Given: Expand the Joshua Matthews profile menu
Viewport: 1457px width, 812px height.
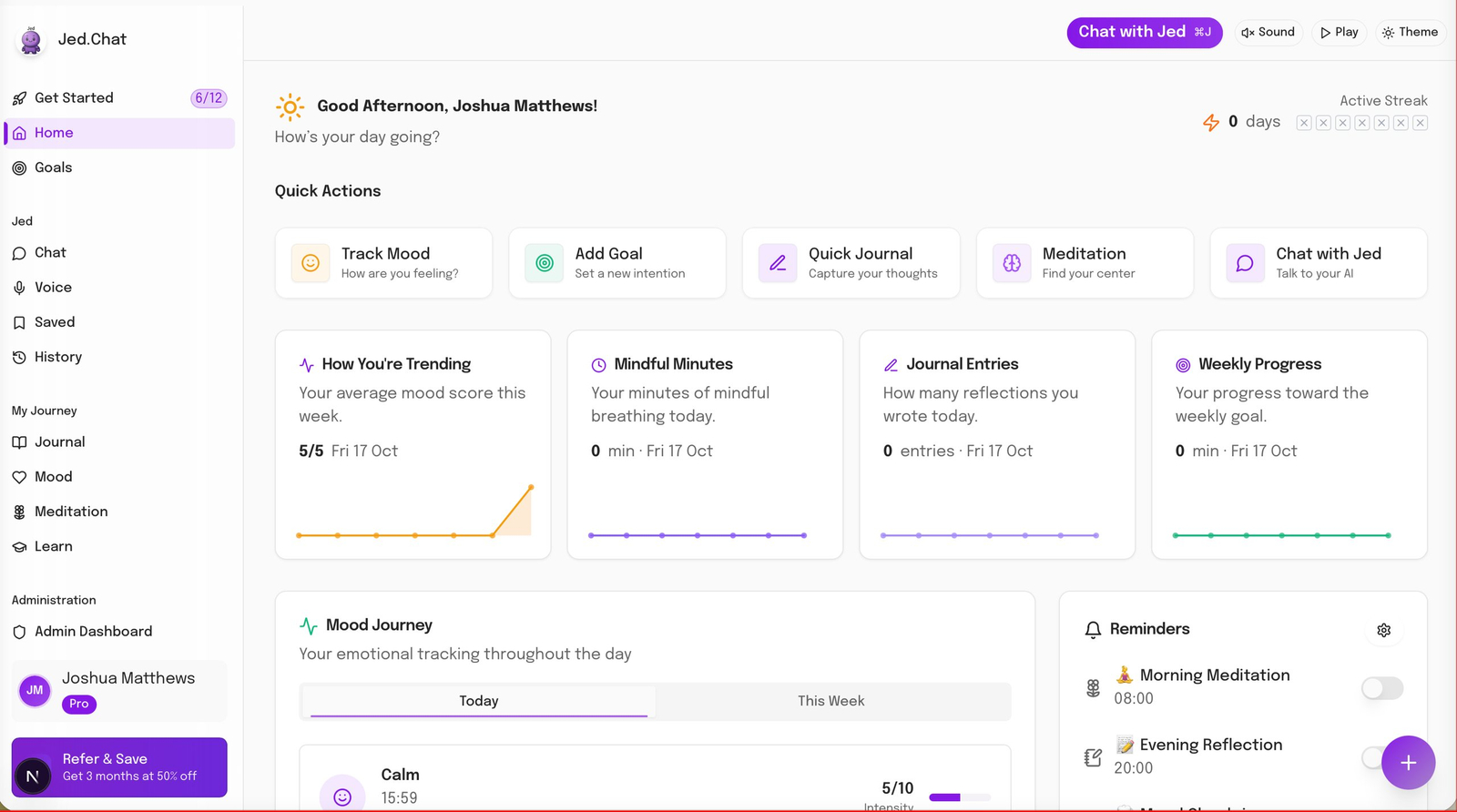Looking at the screenshot, I should (x=119, y=690).
